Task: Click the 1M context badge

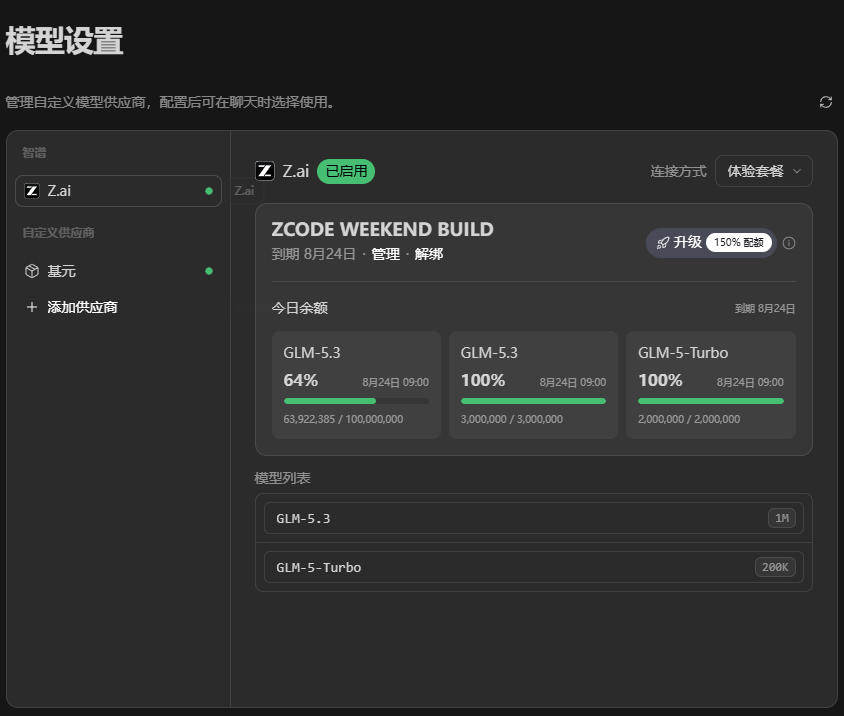Action: 782,518
